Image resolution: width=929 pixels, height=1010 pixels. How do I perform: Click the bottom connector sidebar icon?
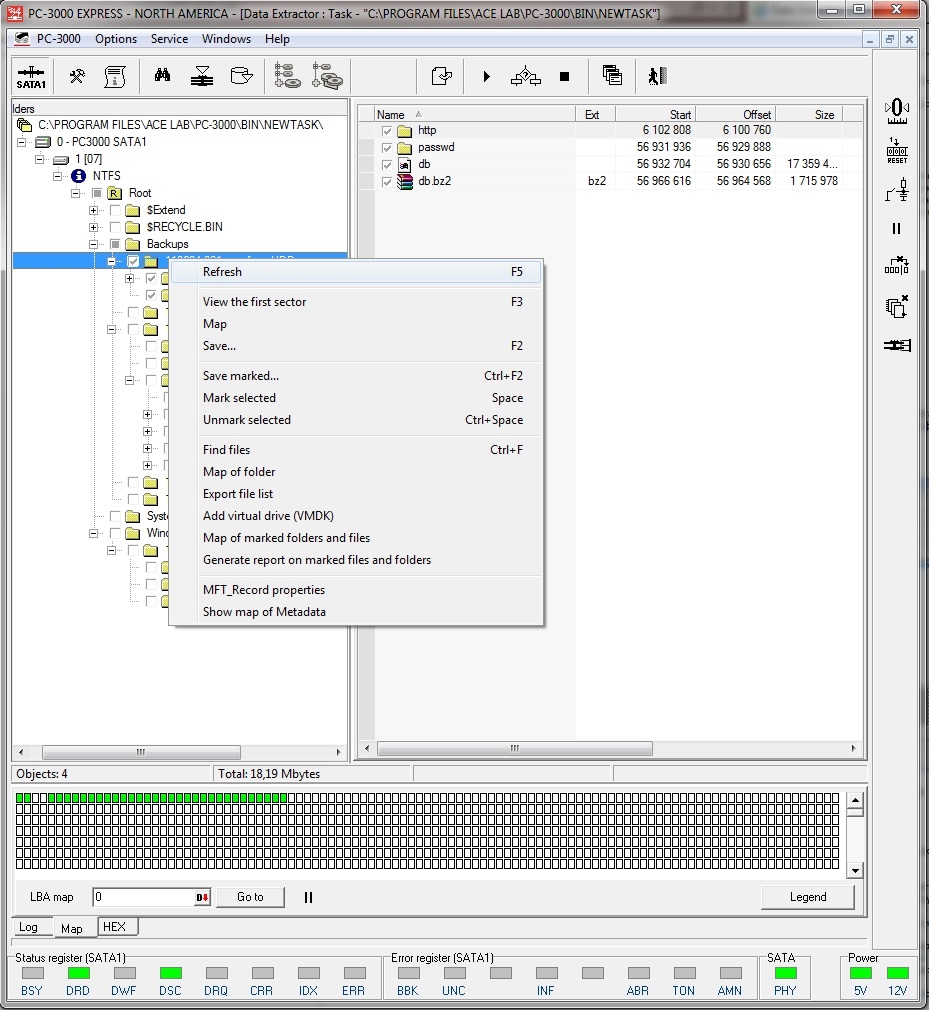tap(897, 346)
